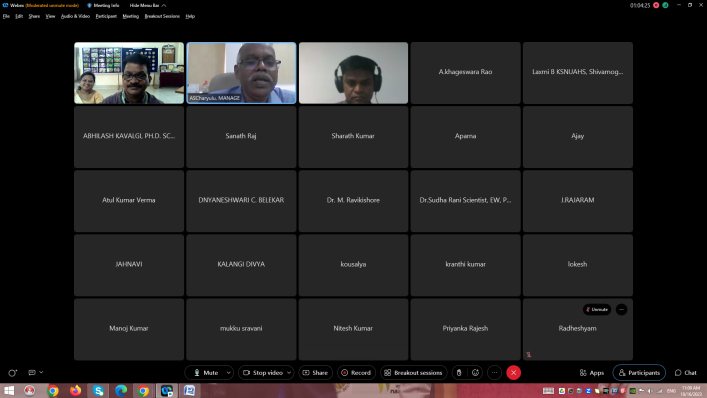Click the Webex Assistant icon bottom left
Screen dimensions: 707x398
coord(13,373)
